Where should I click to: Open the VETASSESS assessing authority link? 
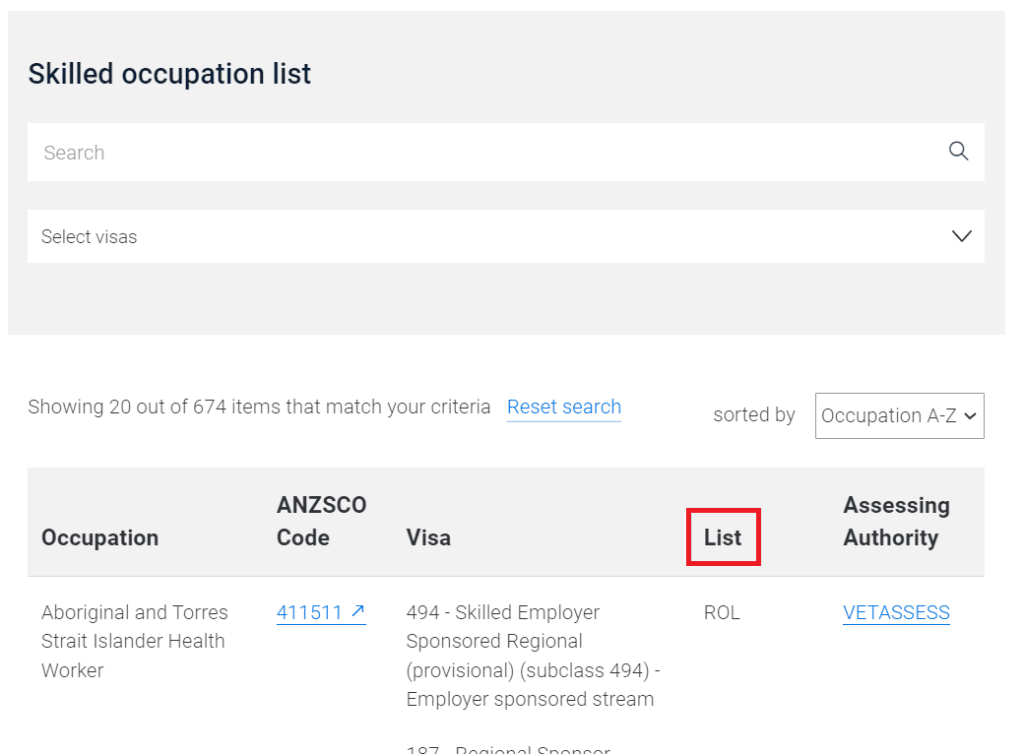coord(896,612)
